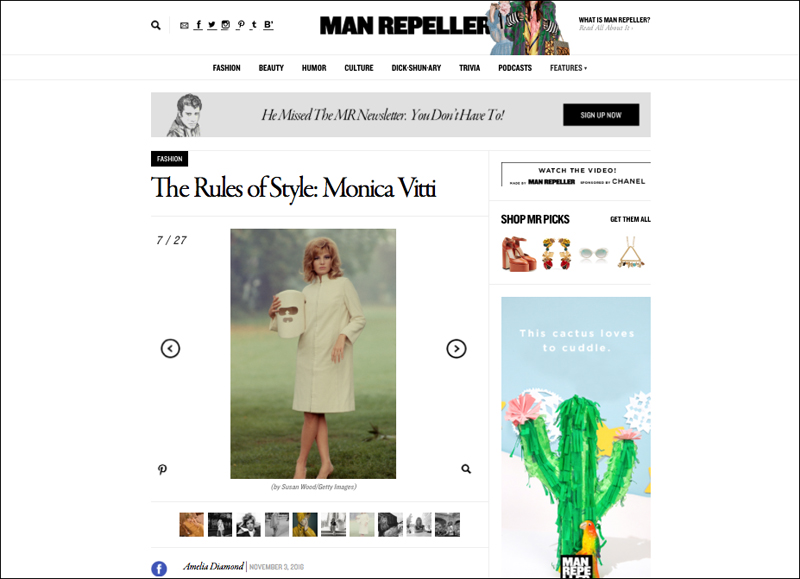The width and height of the screenshot is (800, 579).
Task: Pin the slideshow photo to Pinterest
Action: click(162, 469)
